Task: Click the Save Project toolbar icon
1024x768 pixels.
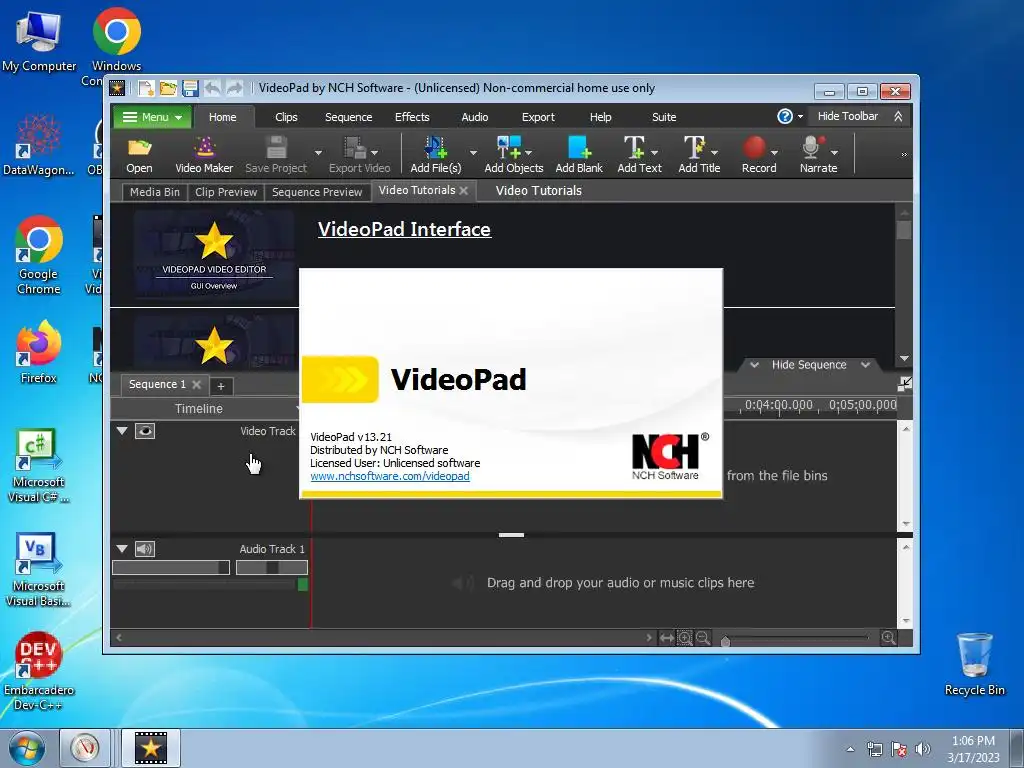Action: 276,155
